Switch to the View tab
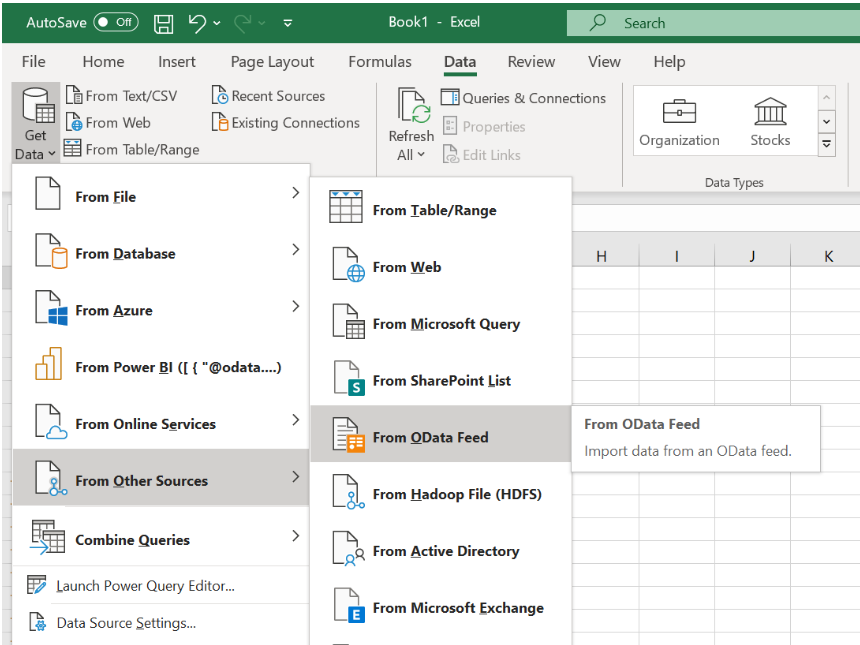860x645 pixels. click(604, 61)
